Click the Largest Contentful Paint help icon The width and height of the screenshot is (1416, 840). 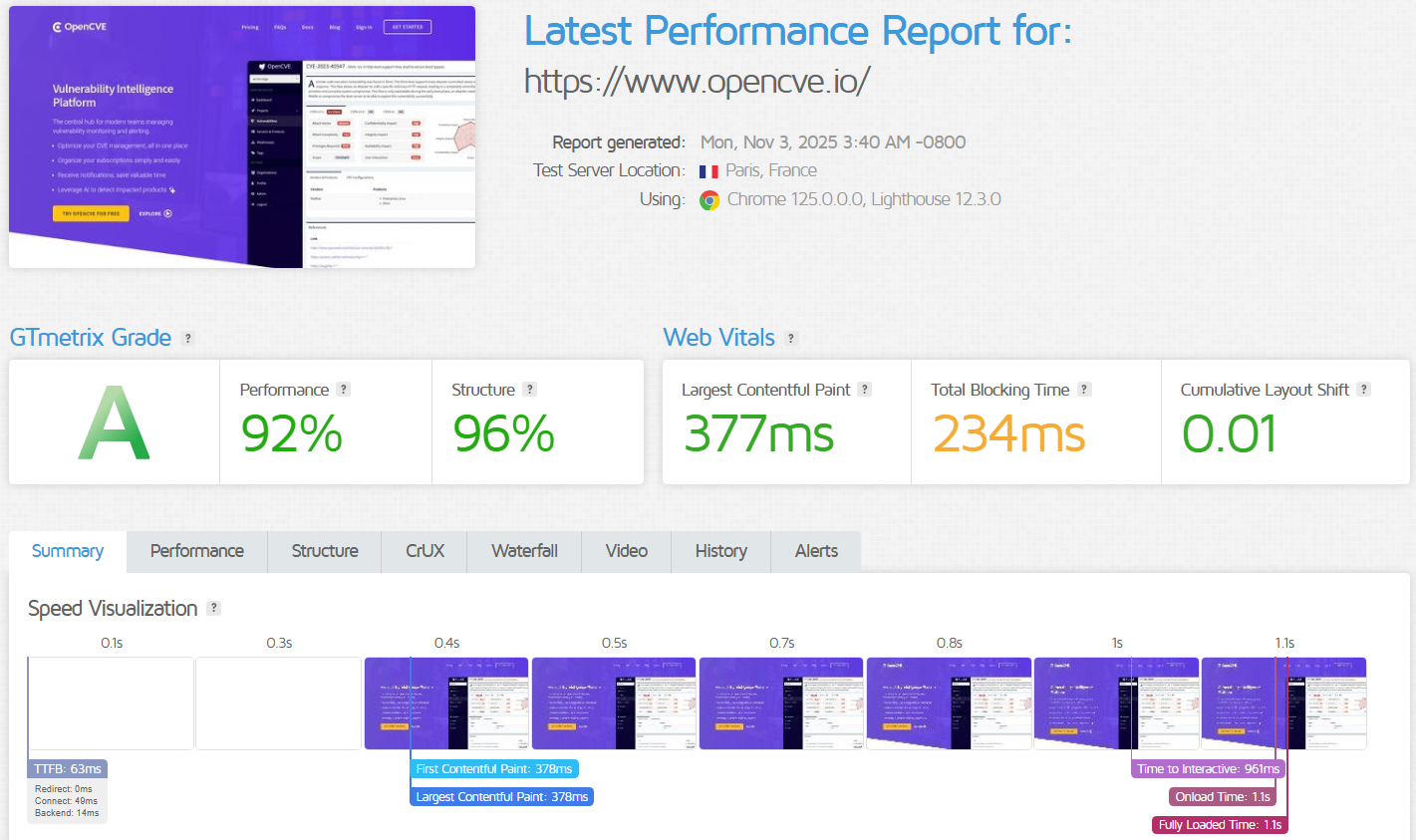pos(865,390)
